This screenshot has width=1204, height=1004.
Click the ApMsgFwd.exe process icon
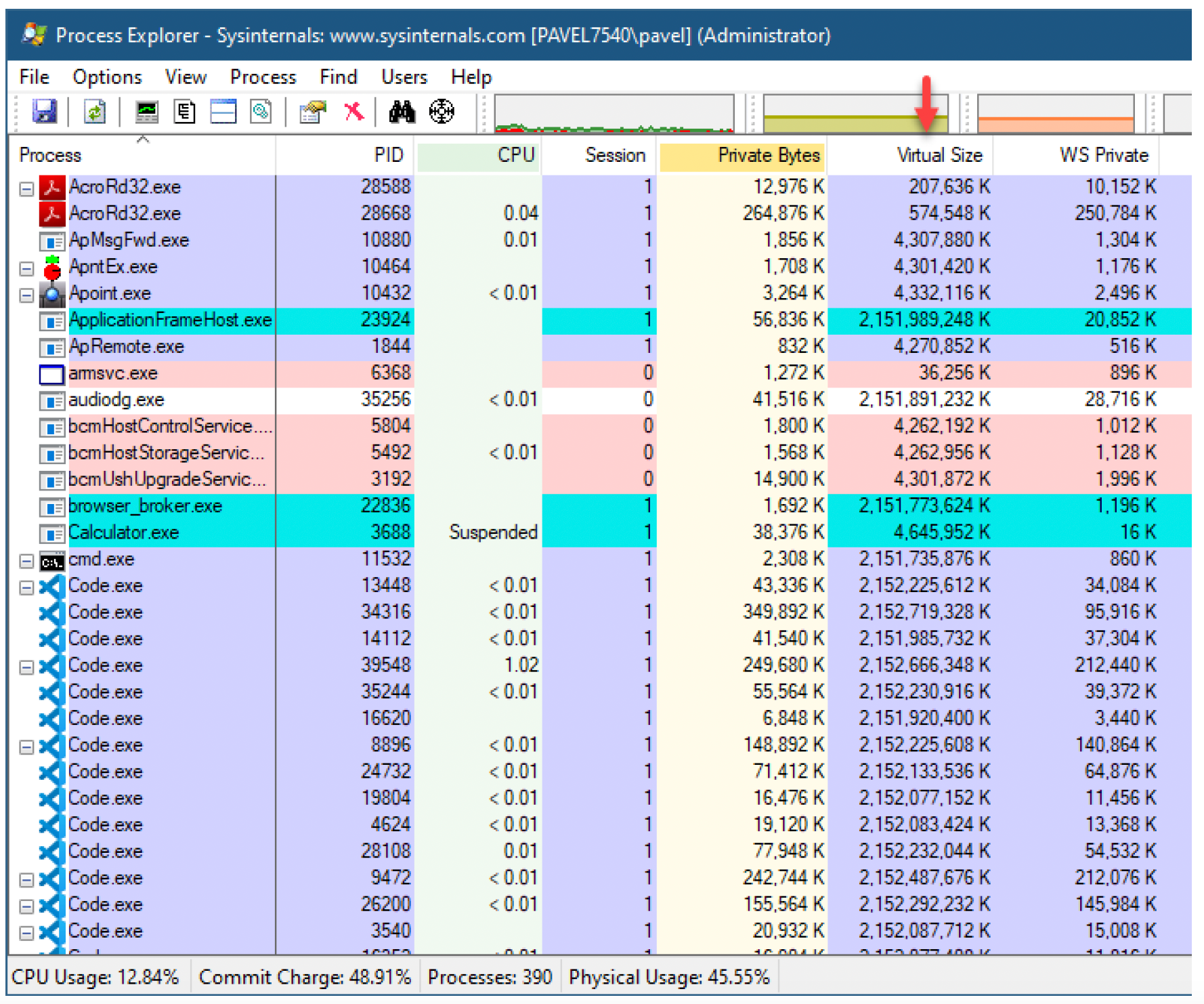pyautogui.click(x=52, y=241)
